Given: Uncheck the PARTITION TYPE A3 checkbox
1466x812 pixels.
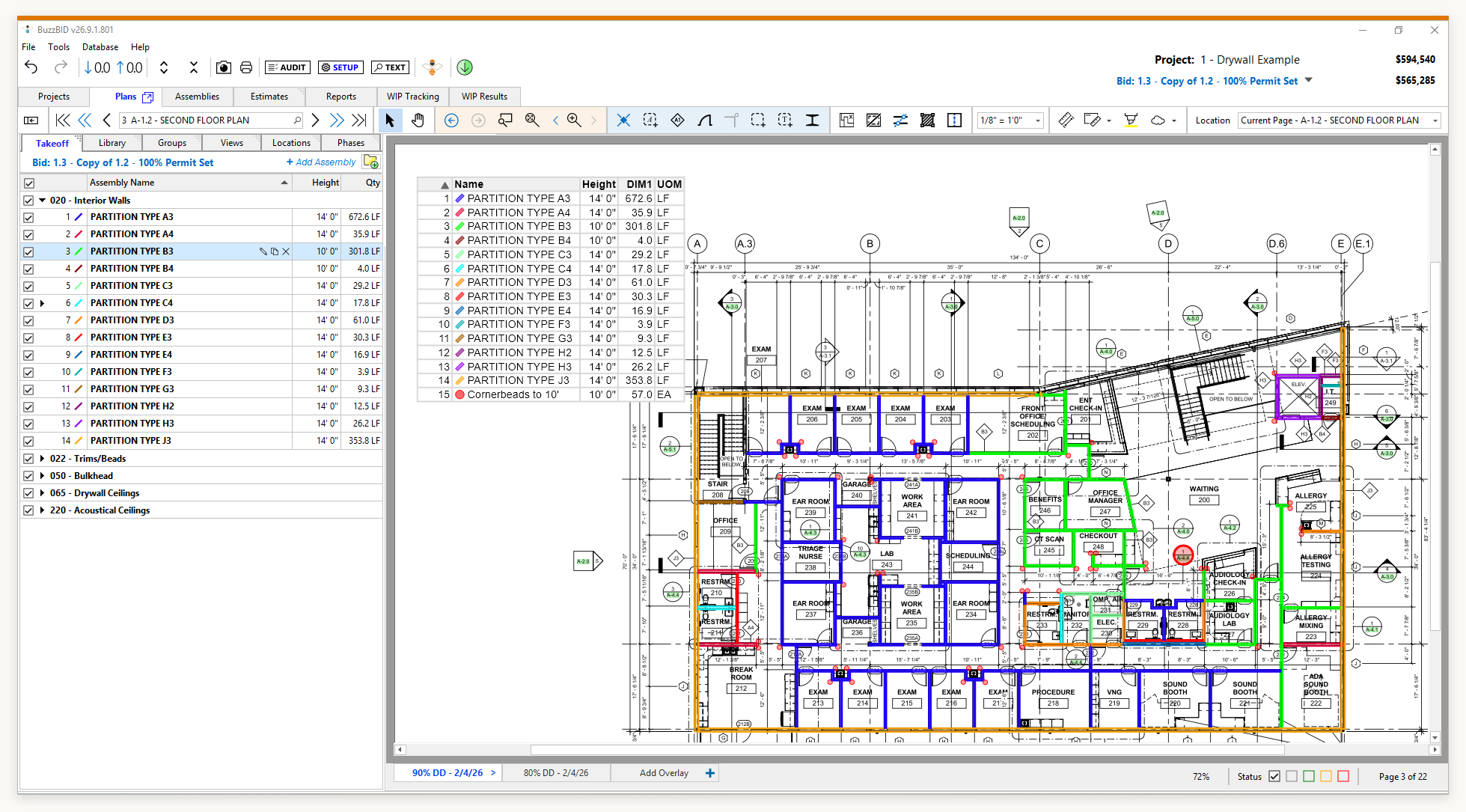Looking at the screenshot, I should [x=28, y=218].
